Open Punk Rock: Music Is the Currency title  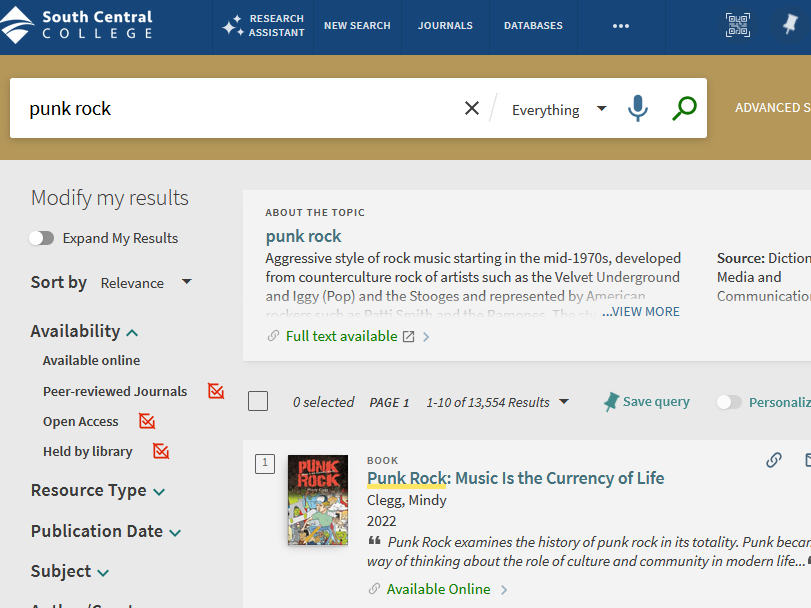(x=516, y=478)
